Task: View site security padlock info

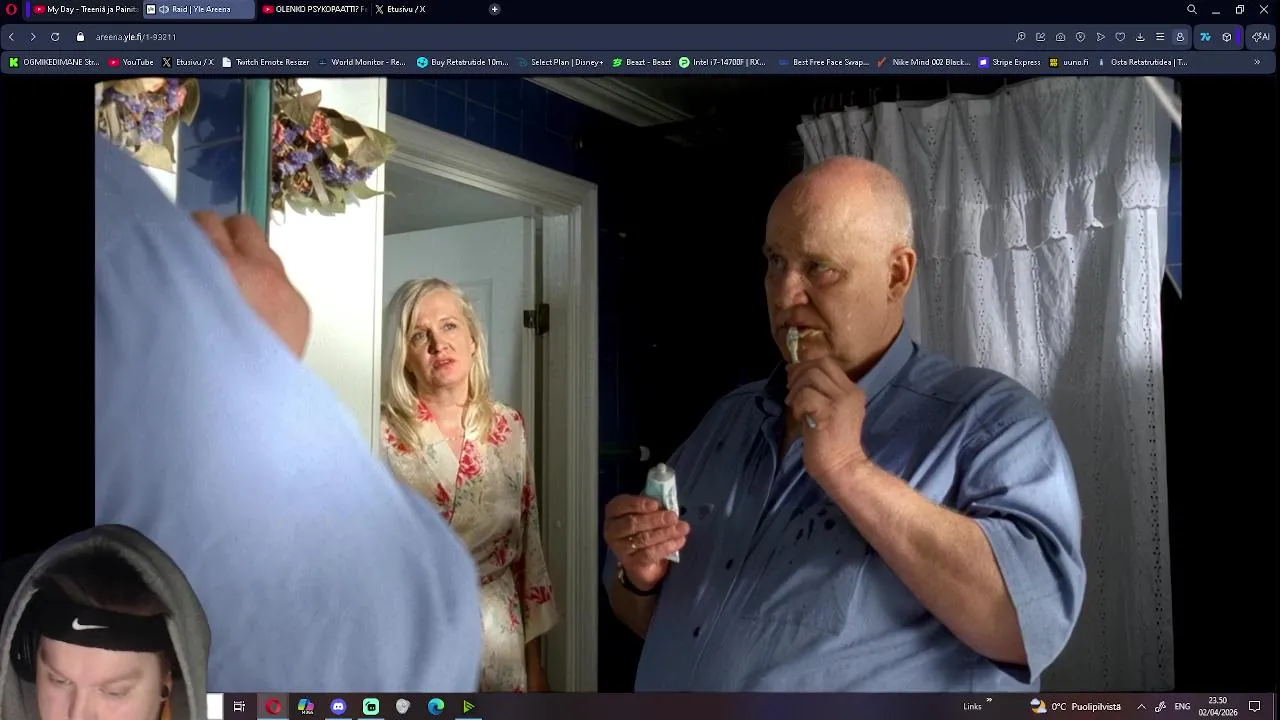Action: point(81,37)
